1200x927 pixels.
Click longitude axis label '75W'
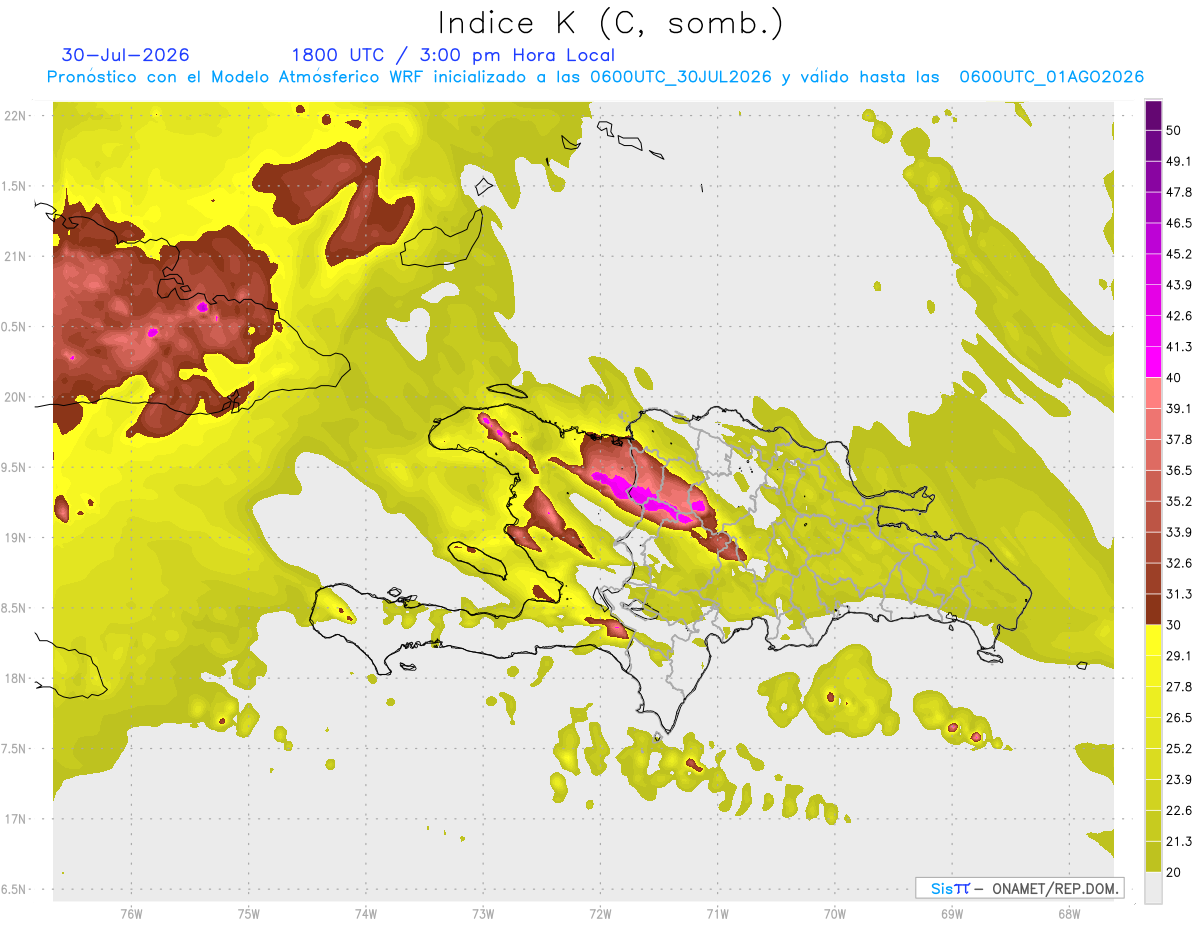click(x=249, y=915)
